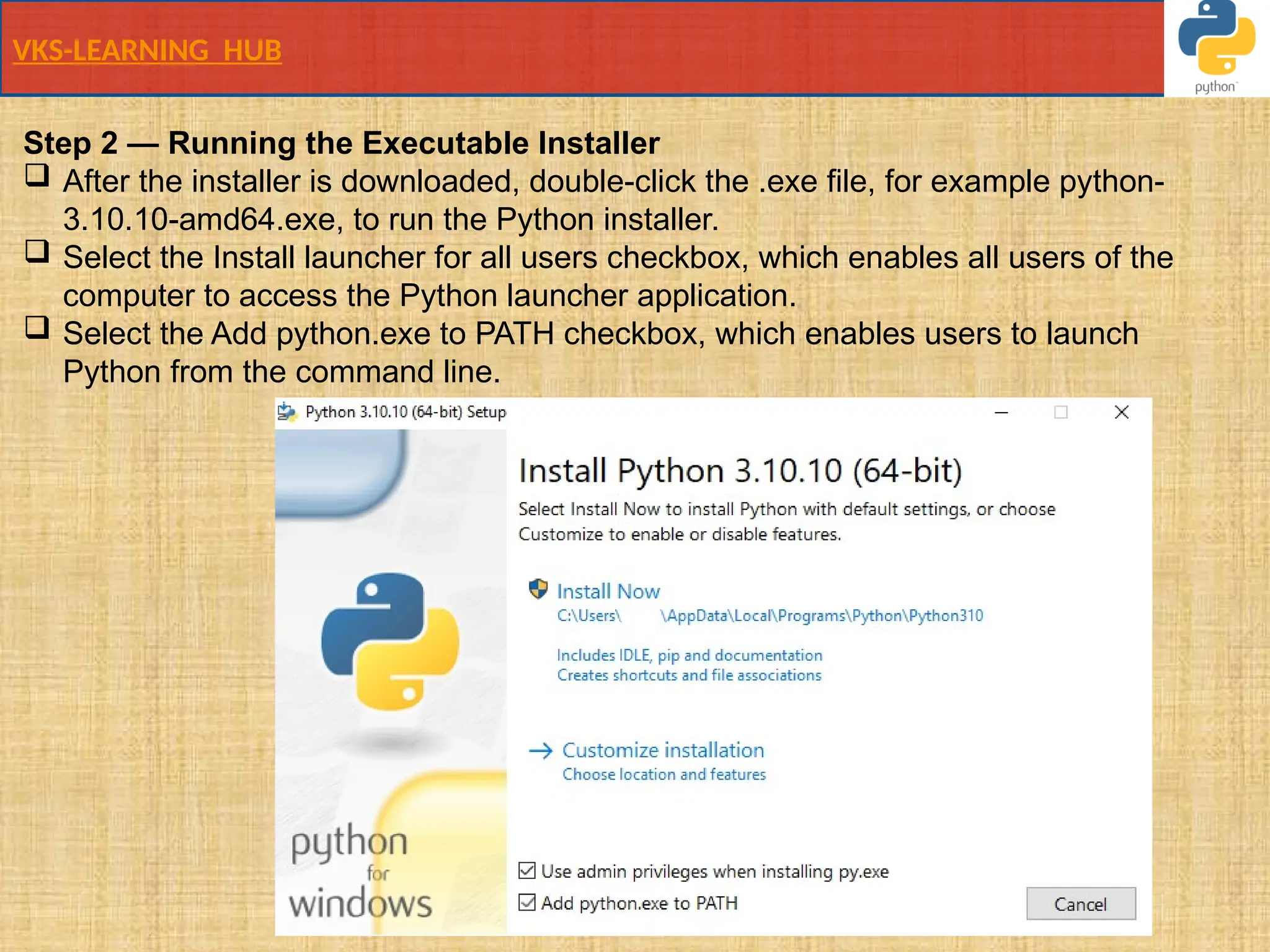Click the arrow icon beside Customize installation

541,751
